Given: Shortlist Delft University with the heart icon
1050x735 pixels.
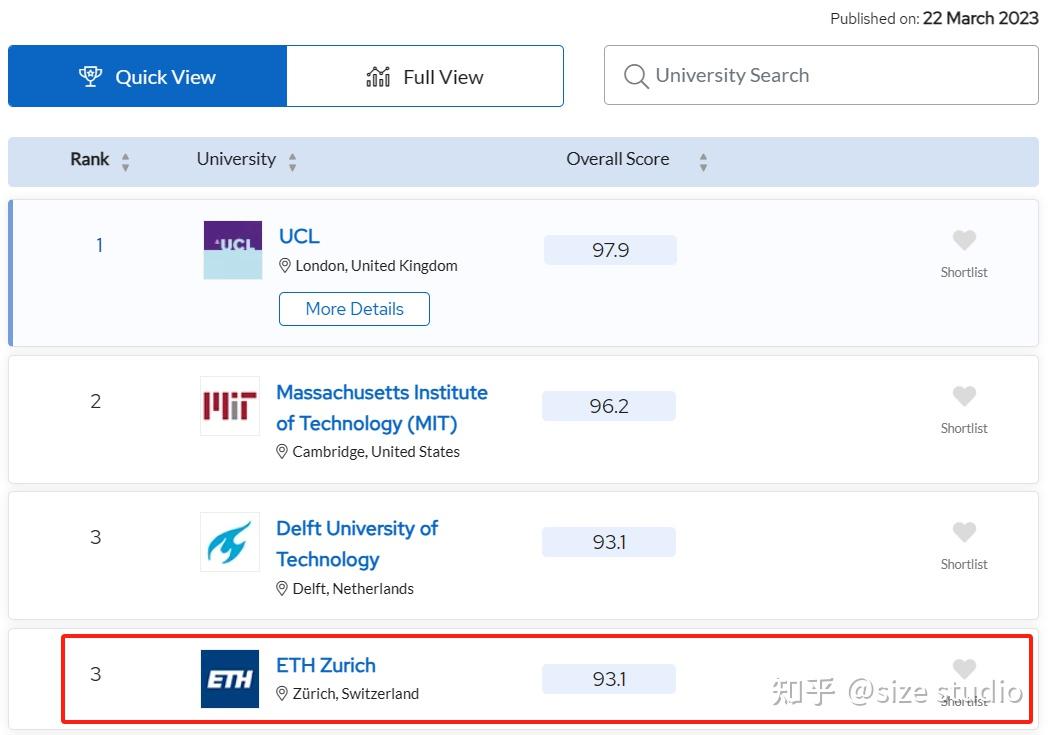Looking at the screenshot, I should [964, 532].
